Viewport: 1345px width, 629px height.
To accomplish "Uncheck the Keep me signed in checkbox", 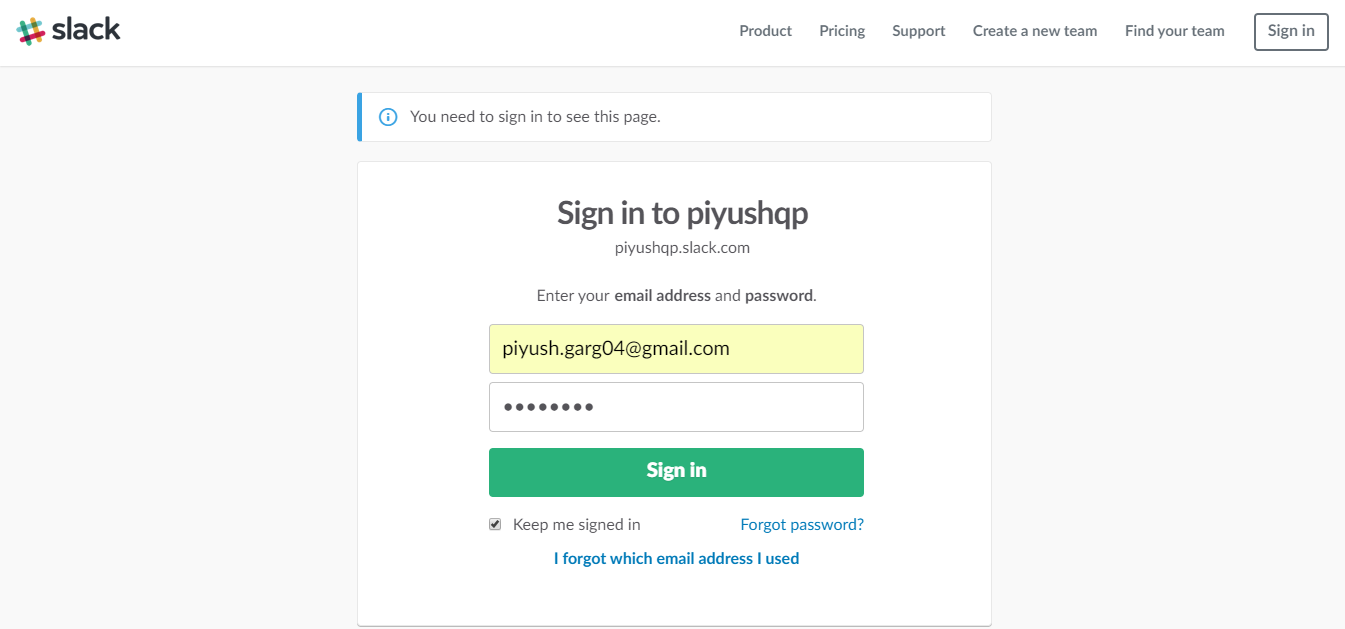I will 495,524.
